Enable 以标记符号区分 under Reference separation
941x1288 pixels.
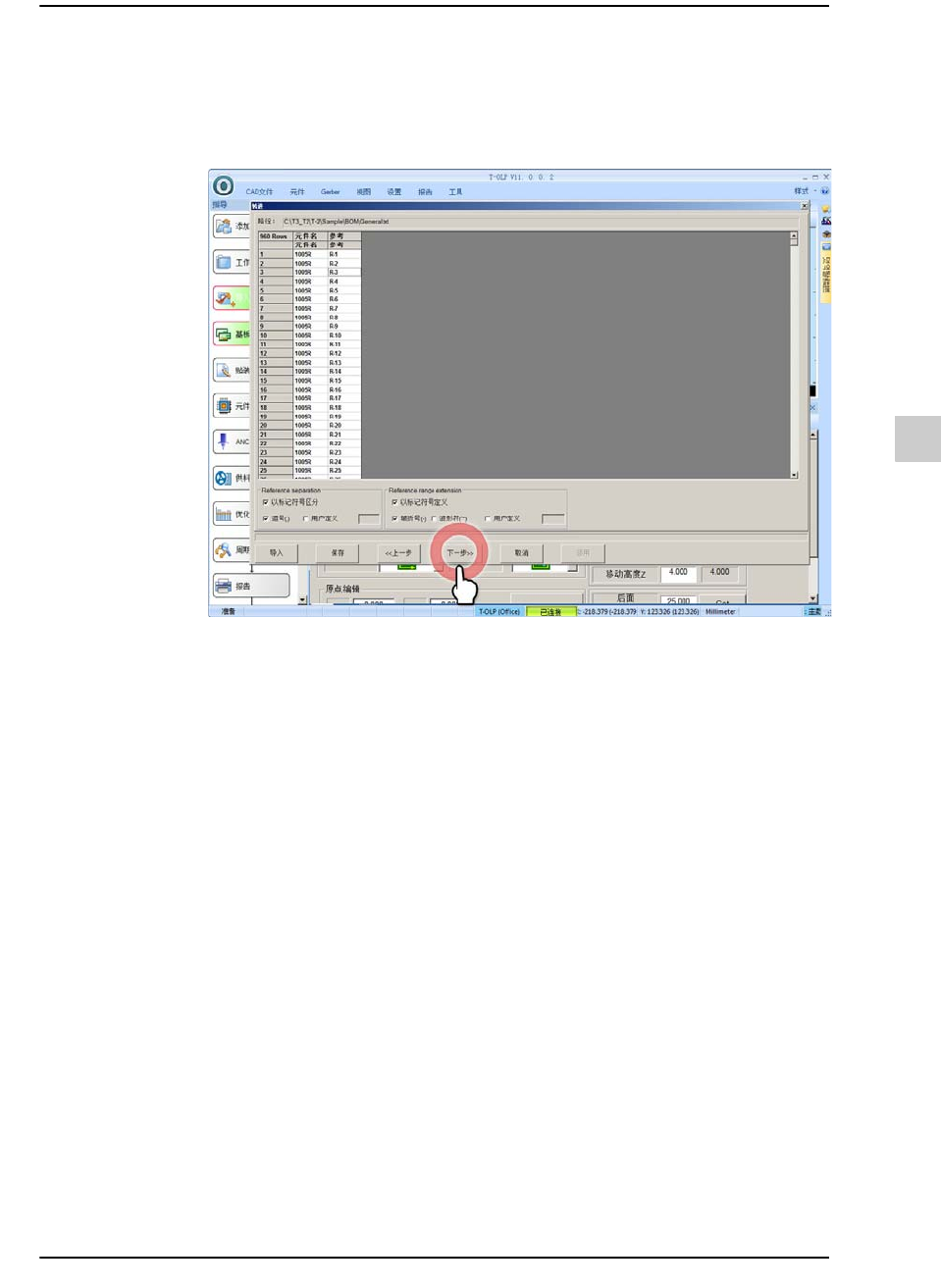click(265, 502)
